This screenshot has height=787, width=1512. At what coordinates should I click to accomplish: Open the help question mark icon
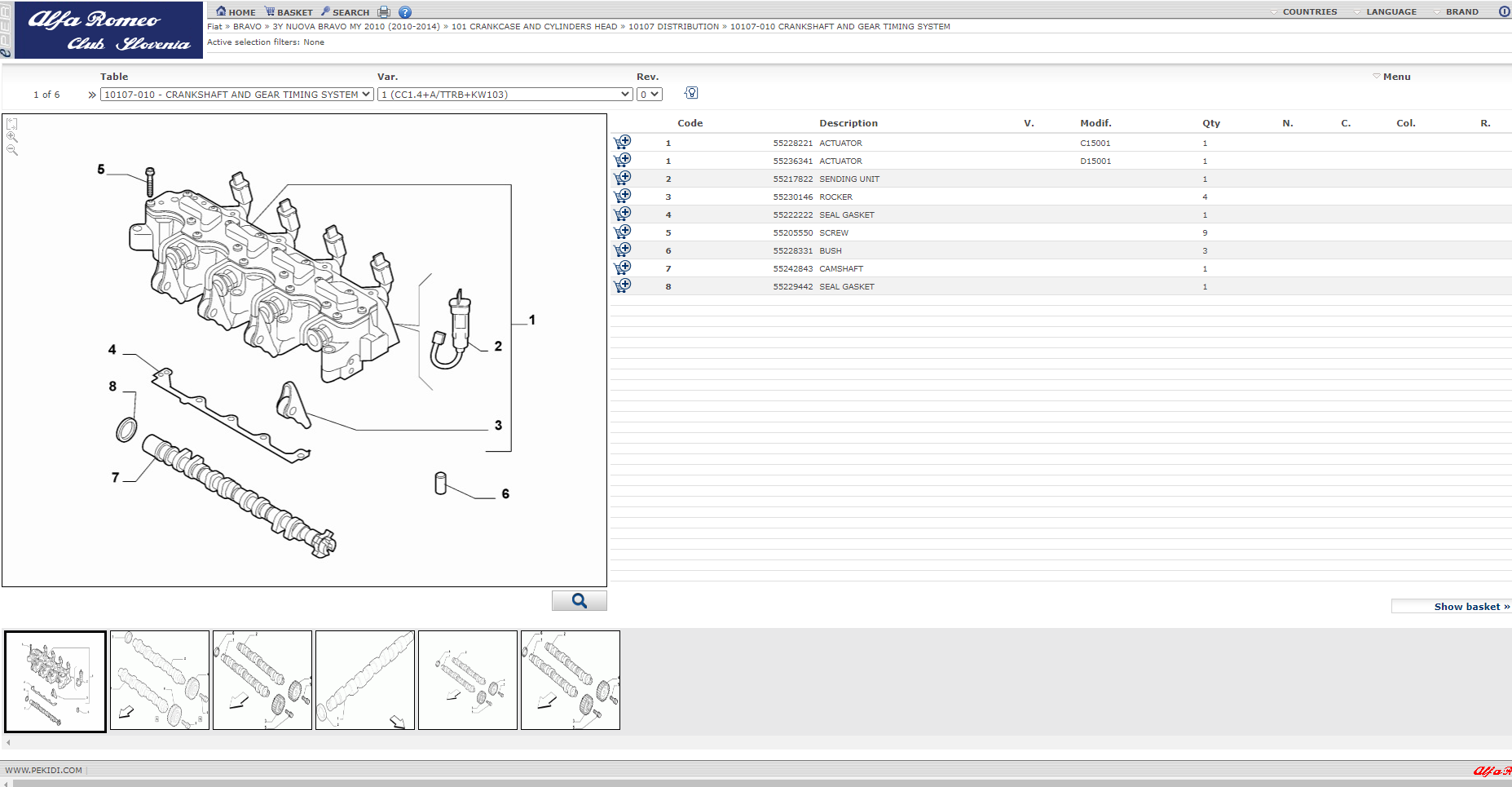pos(405,12)
